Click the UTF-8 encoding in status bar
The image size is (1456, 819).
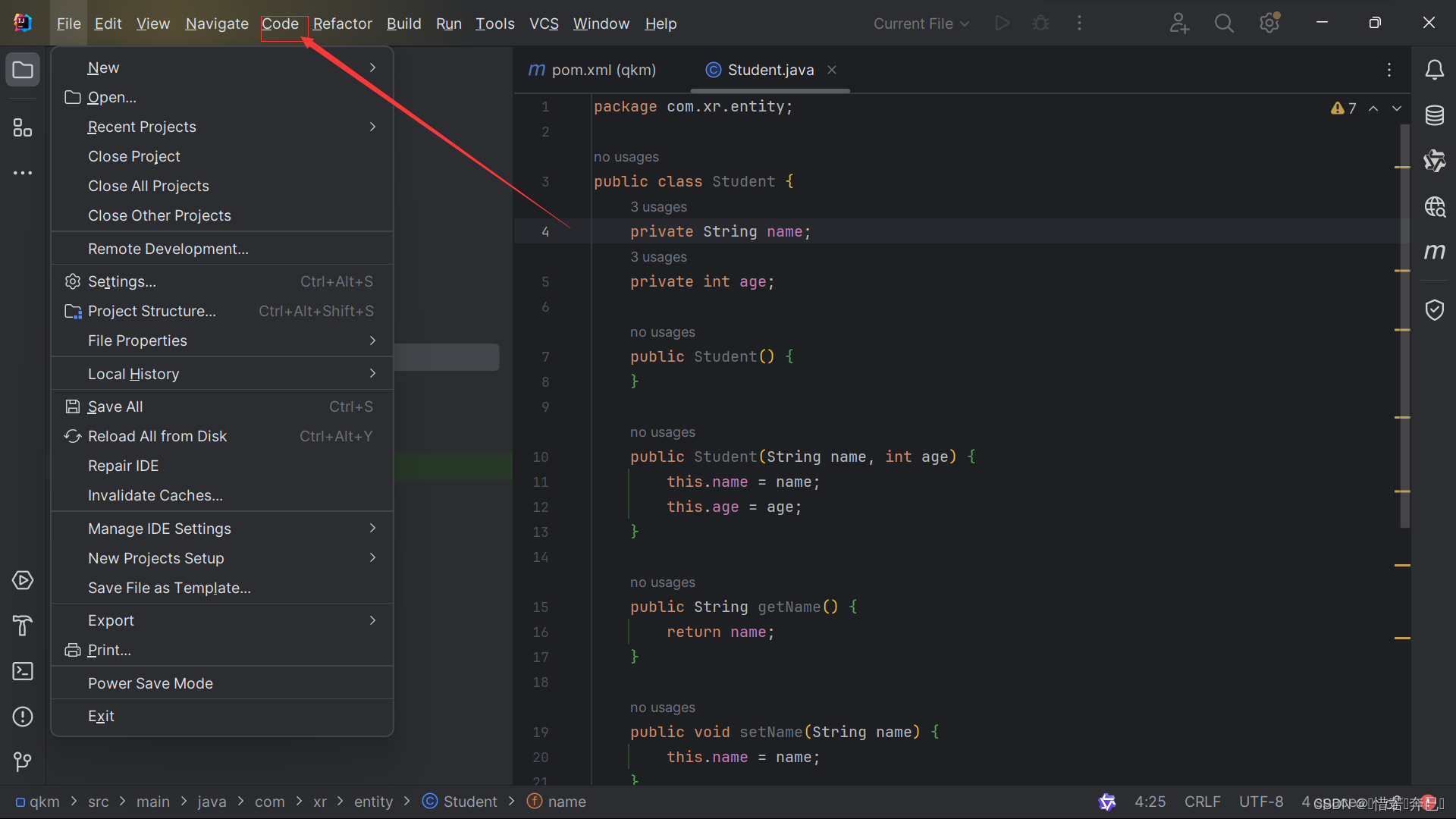pyautogui.click(x=1261, y=802)
